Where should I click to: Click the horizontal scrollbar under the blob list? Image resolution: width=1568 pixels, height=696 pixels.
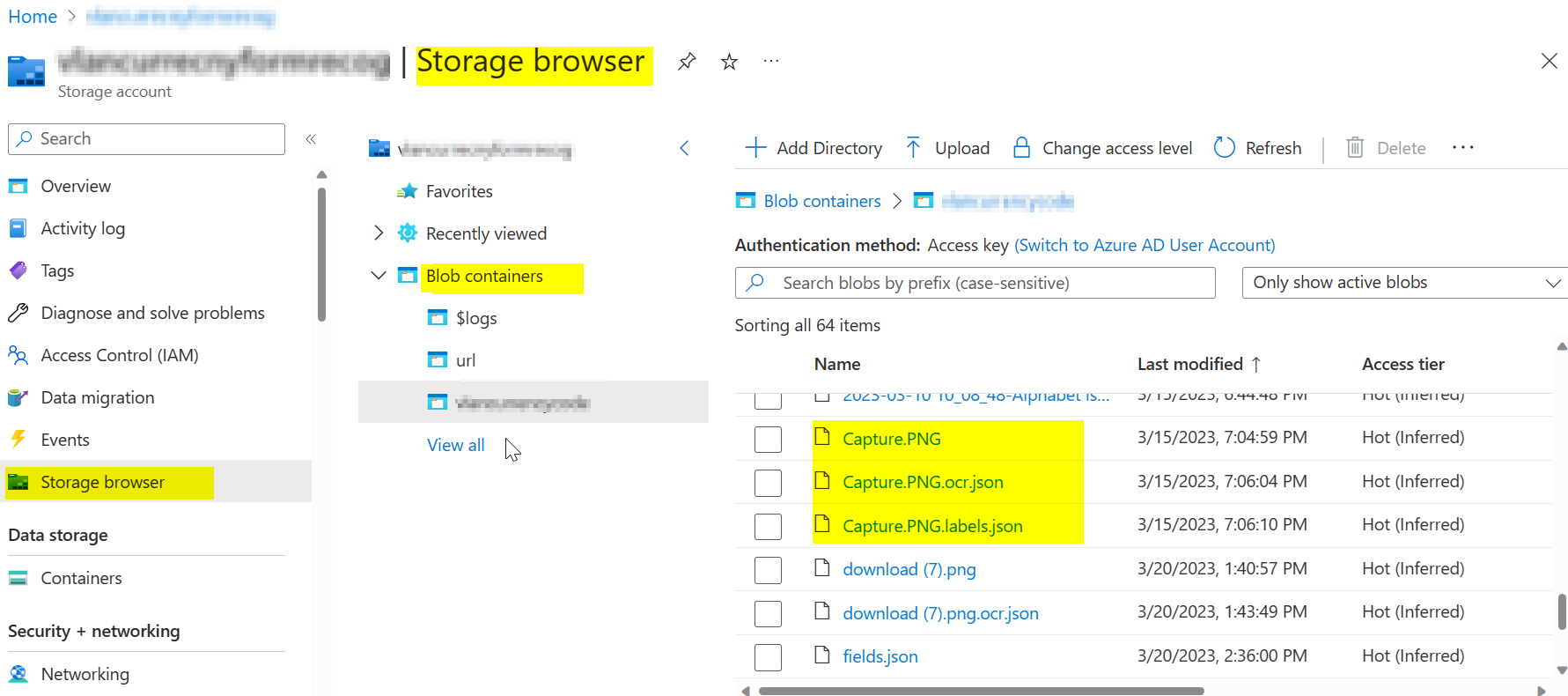tap(981, 691)
